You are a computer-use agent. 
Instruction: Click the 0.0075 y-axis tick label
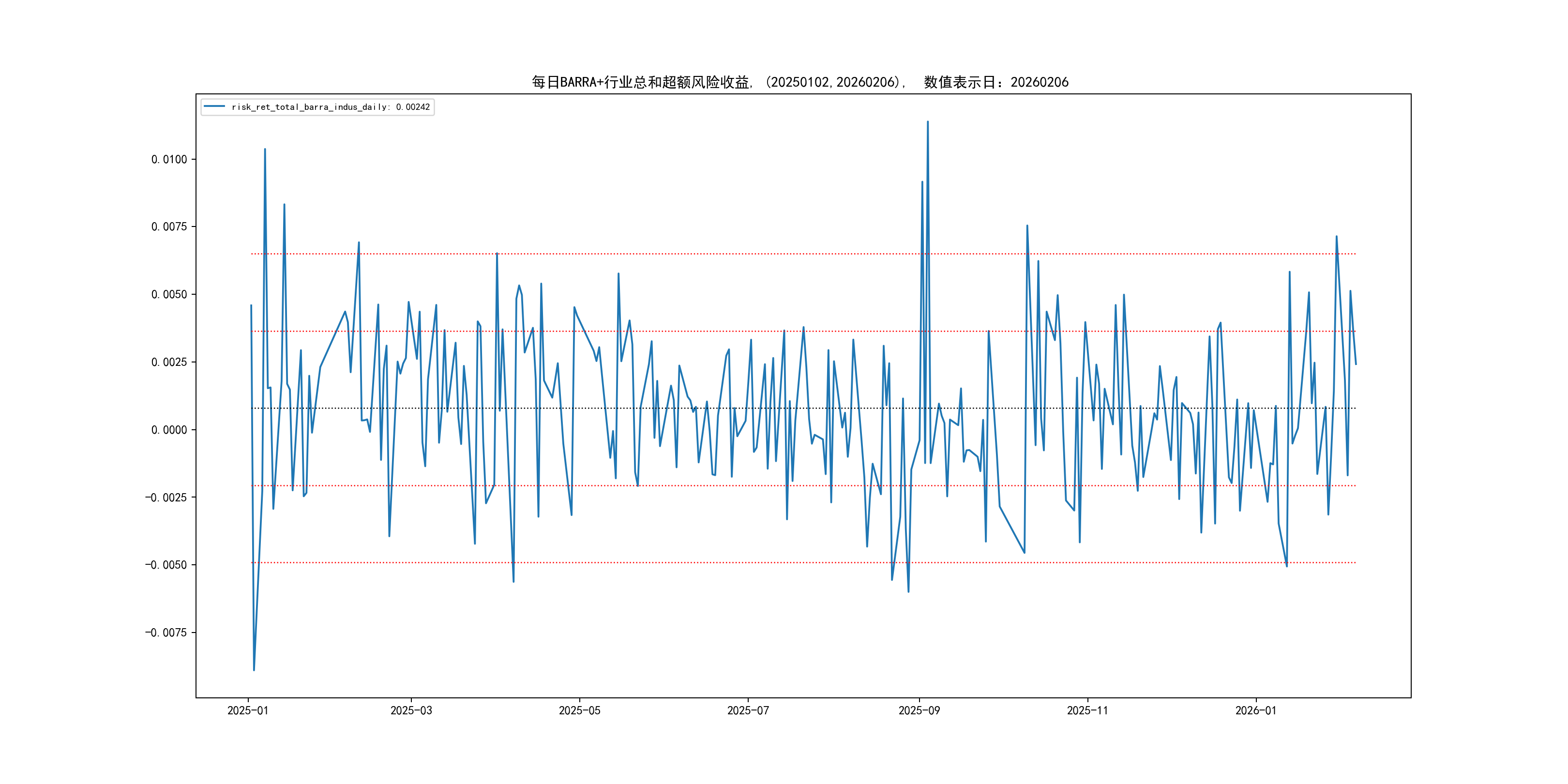coord(169,227)
